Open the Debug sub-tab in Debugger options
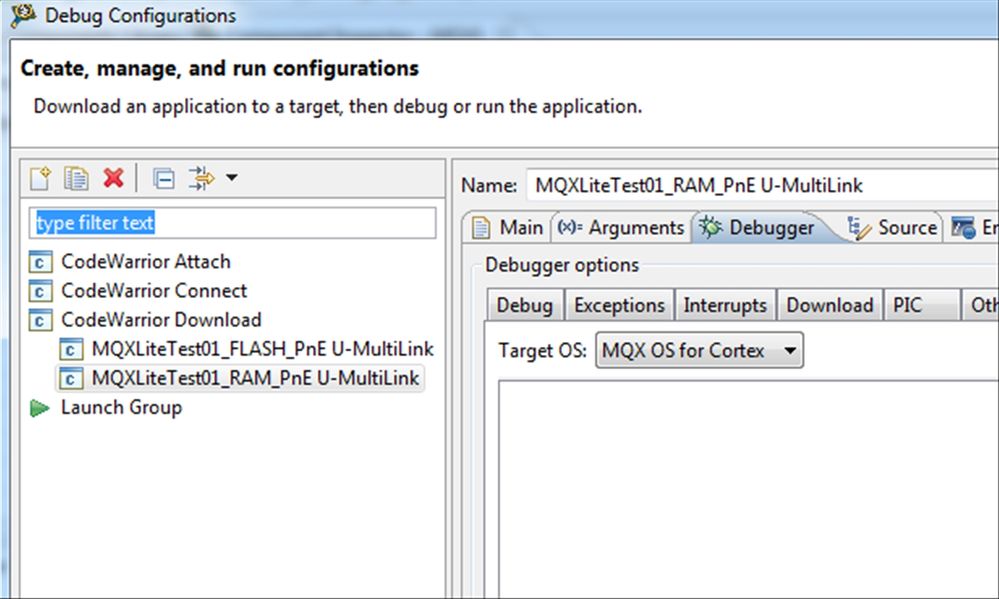This screenshot has height=599, width=999. (x=525, y=305)
